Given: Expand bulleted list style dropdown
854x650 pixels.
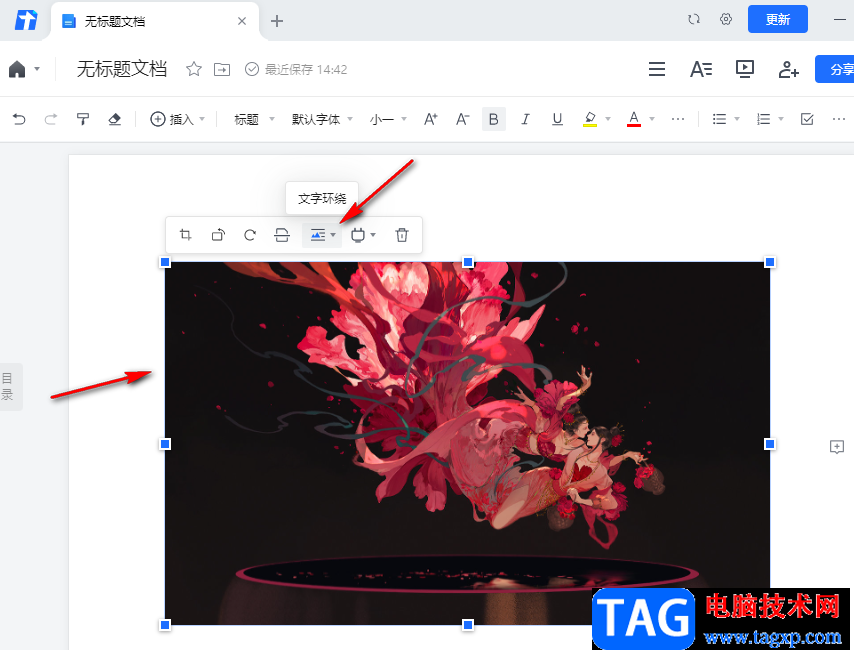Looking at the screenshot, I should pyautogui.click(x=737, y=119).
